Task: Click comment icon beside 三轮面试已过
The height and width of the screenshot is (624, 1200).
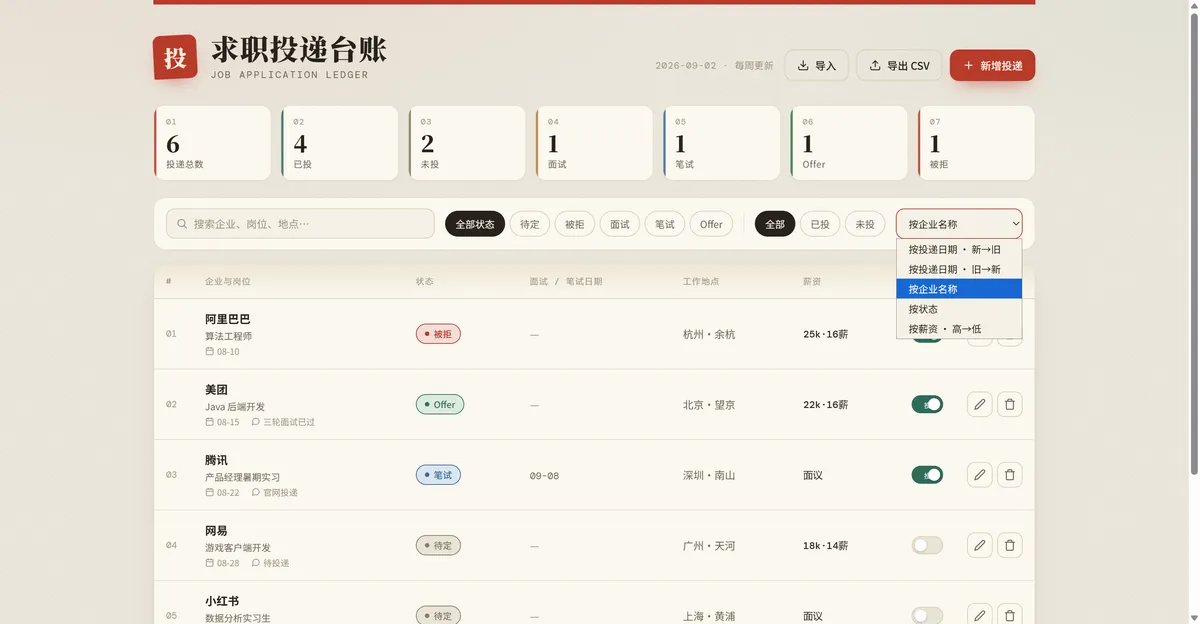Action: (255, 422)
